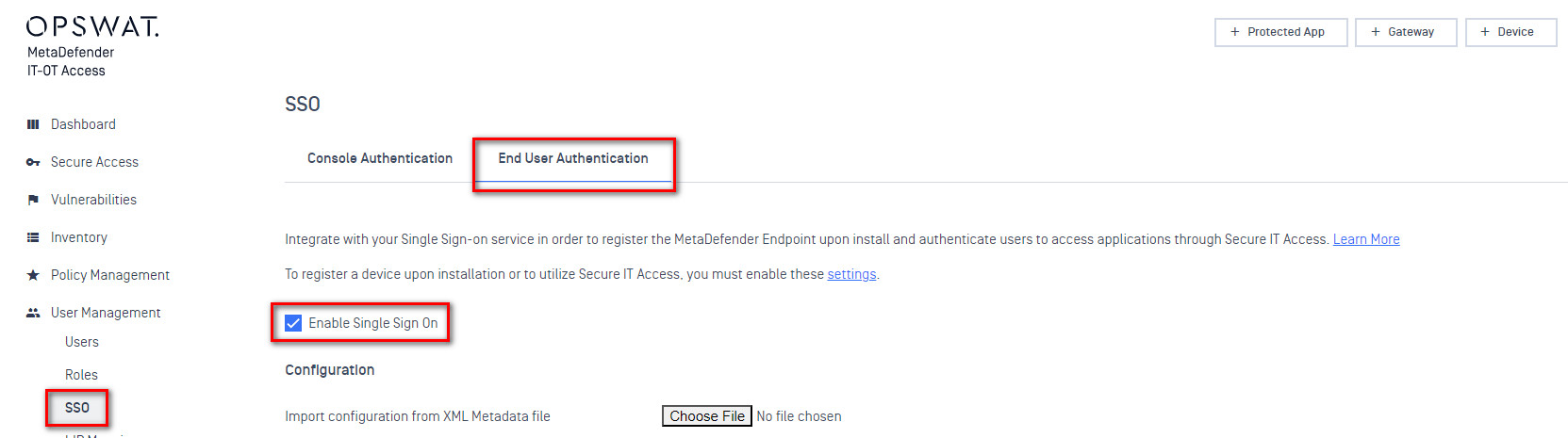The width and height of the screenshot is (1568, 438).
Task: Click the Inventory list icon
Action: click(x=33, y=237)
